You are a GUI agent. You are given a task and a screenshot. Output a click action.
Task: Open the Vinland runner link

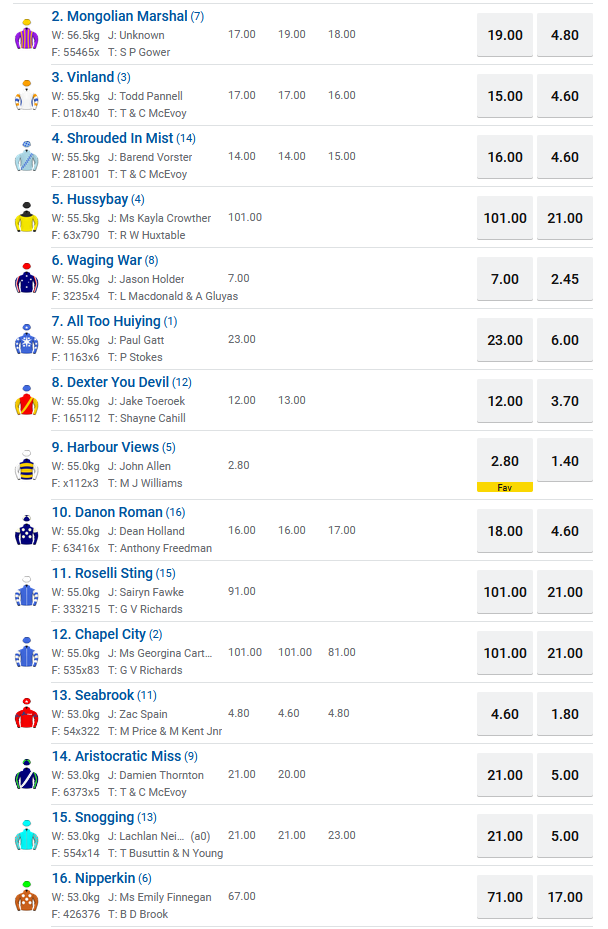click(x=89, y=77)
